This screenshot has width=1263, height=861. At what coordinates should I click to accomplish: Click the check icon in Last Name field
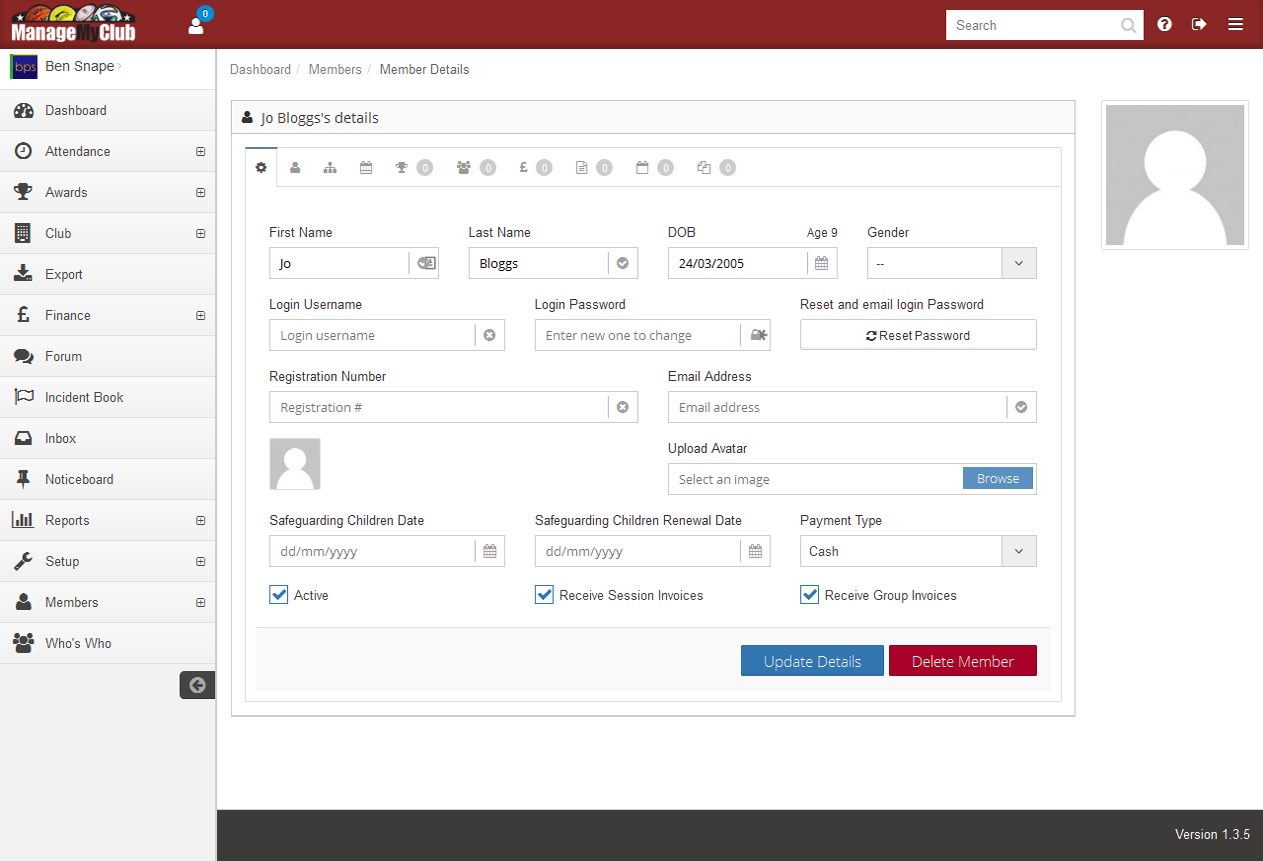(622, 264)
